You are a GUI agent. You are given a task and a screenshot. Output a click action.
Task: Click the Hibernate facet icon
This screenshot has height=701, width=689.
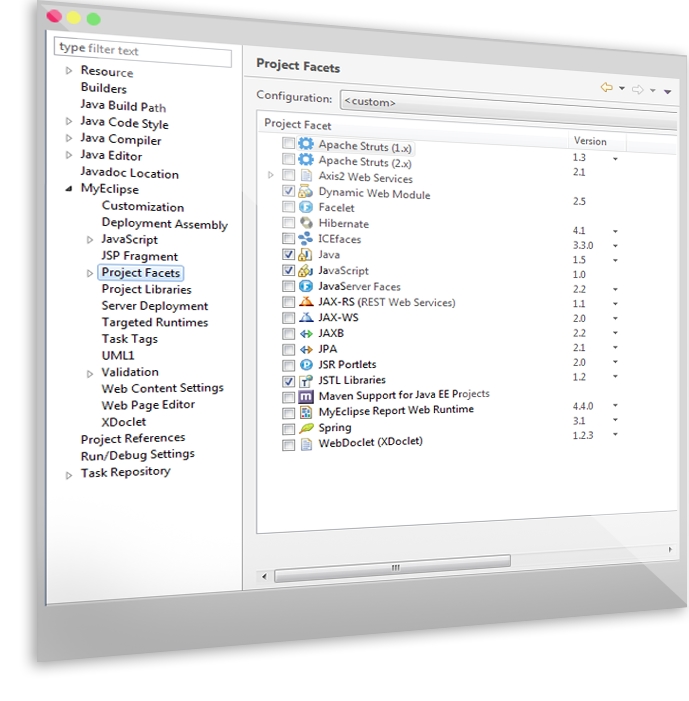pos(306,223)
